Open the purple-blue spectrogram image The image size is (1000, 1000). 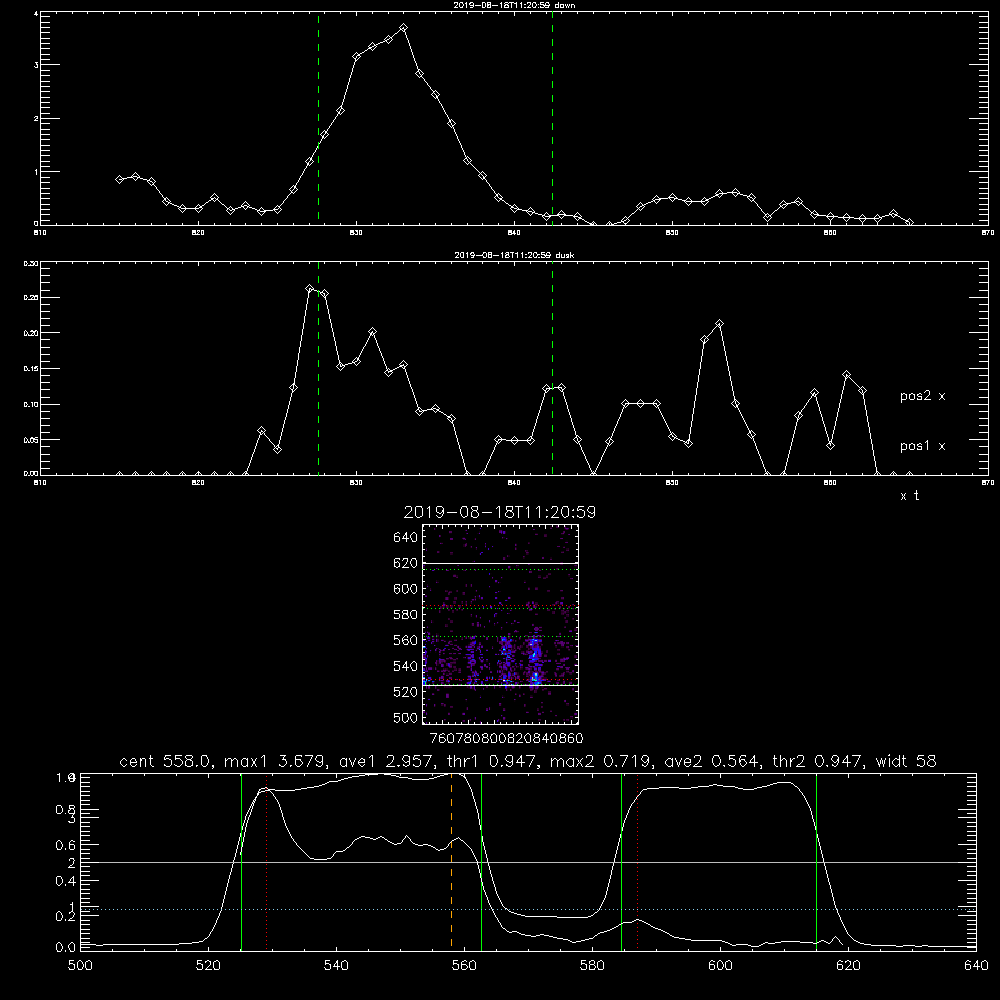pos(501,624)
